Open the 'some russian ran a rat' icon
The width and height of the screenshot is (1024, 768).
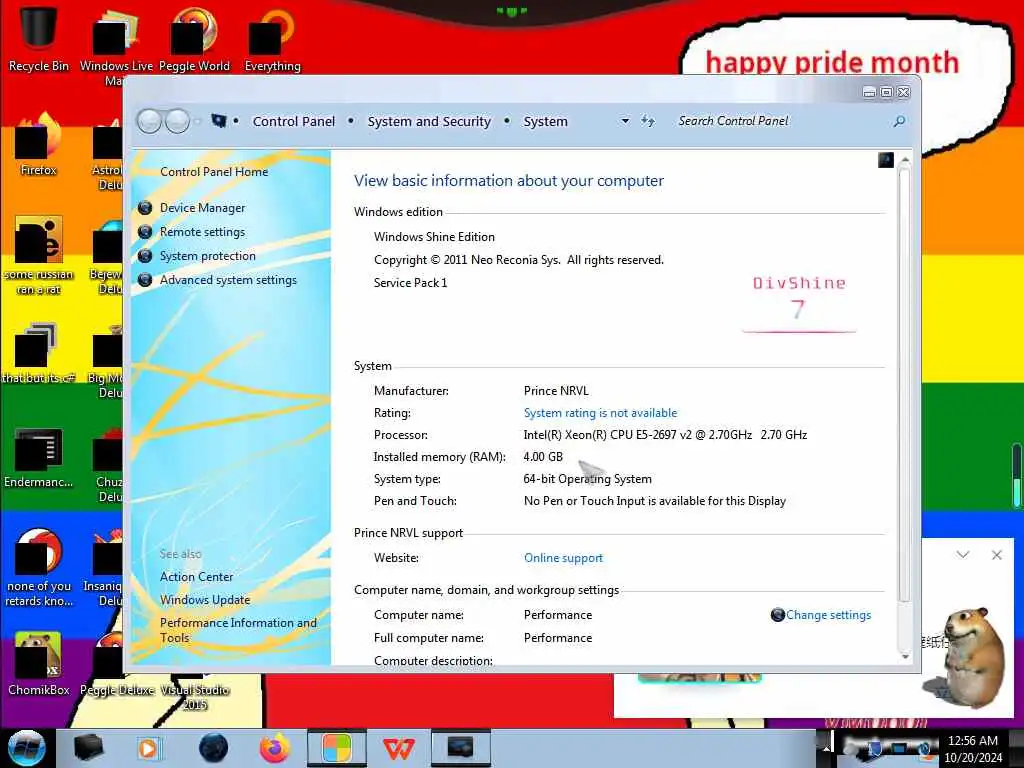coord(38,255)
